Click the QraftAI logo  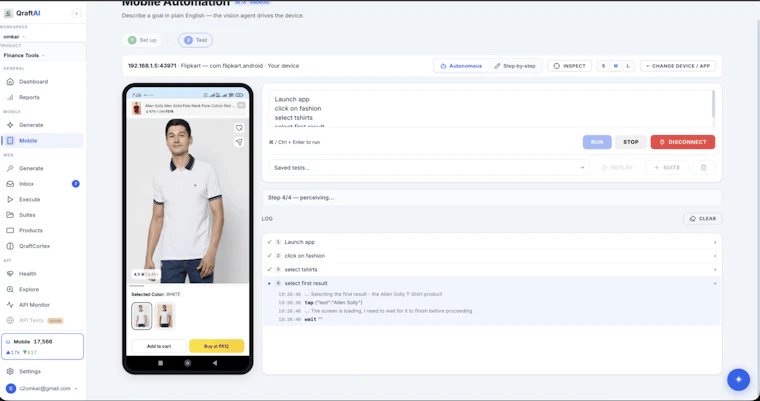[x=22, y=13]
